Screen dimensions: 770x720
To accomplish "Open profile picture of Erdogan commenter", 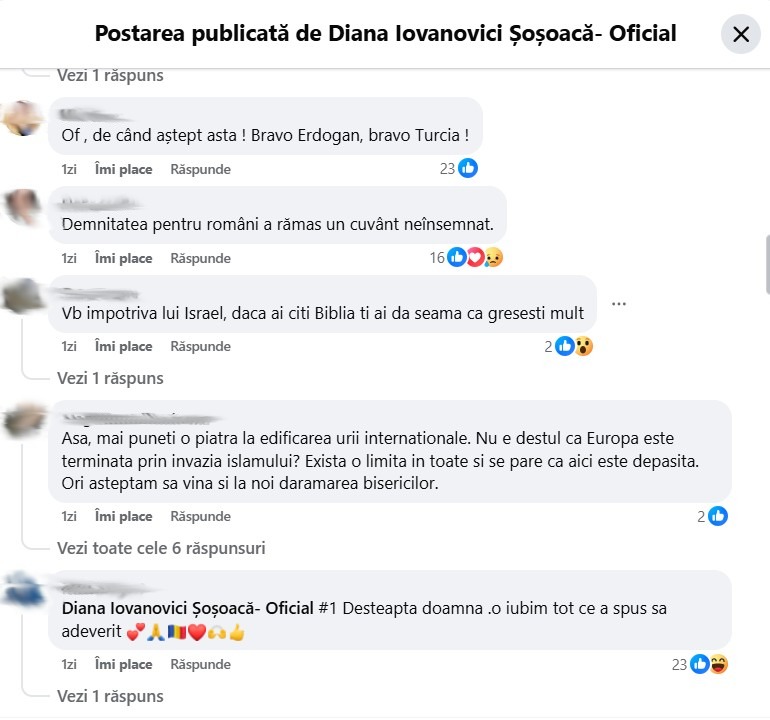I will pyautogui.click(x=22, y=119).
